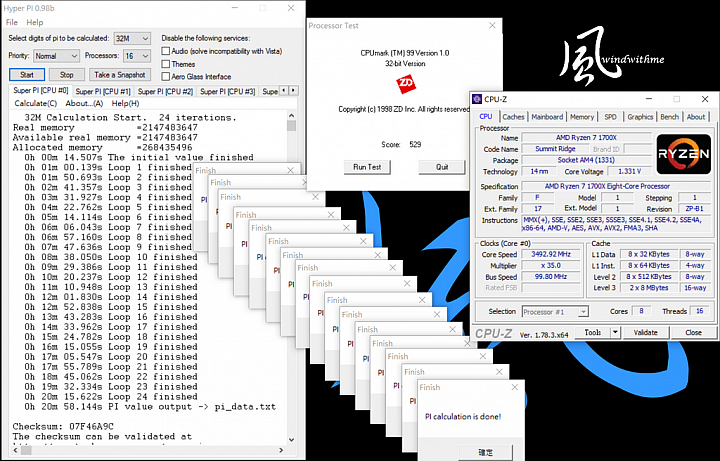Image resolution: width=720 pixels, height=461 pixels.
Task: Click the Package Socket AM4 (1331) field
Action: [586, 160]
